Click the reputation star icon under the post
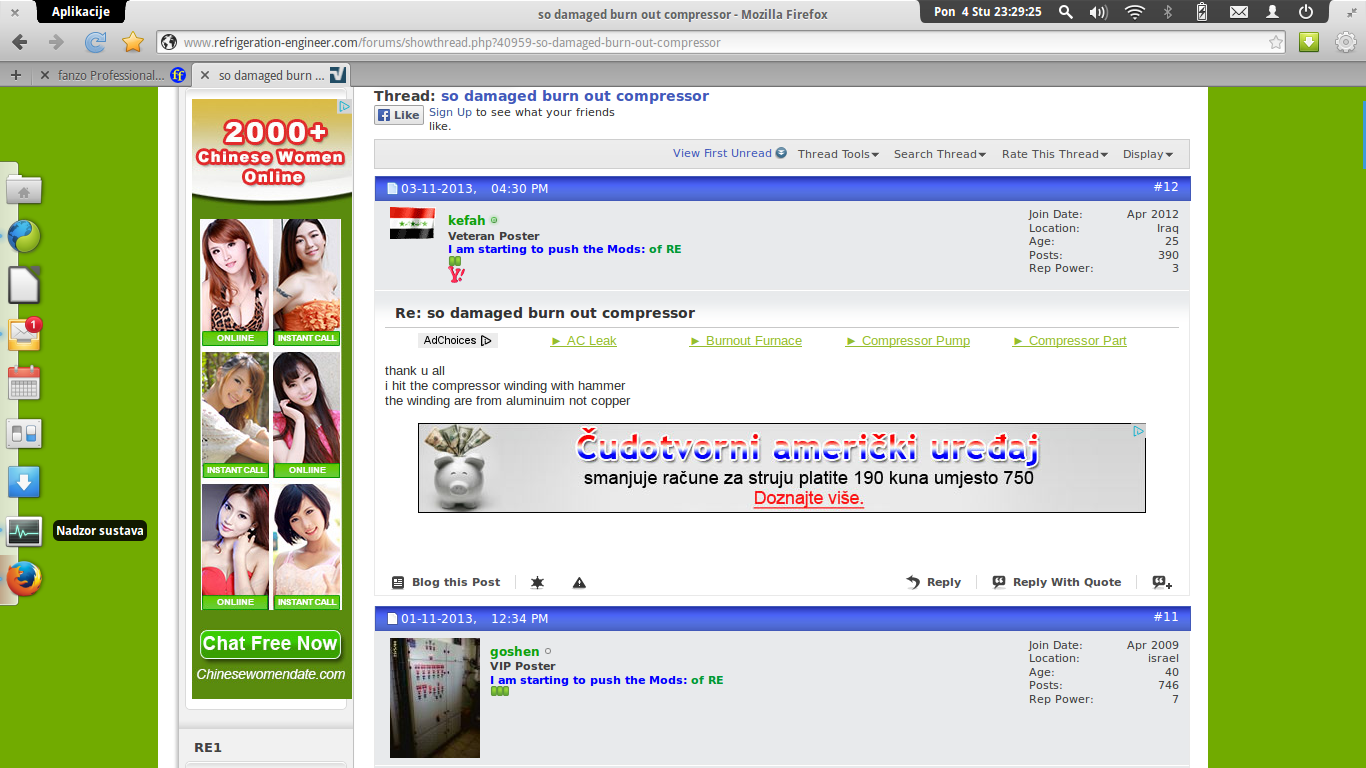 [537, 583]
